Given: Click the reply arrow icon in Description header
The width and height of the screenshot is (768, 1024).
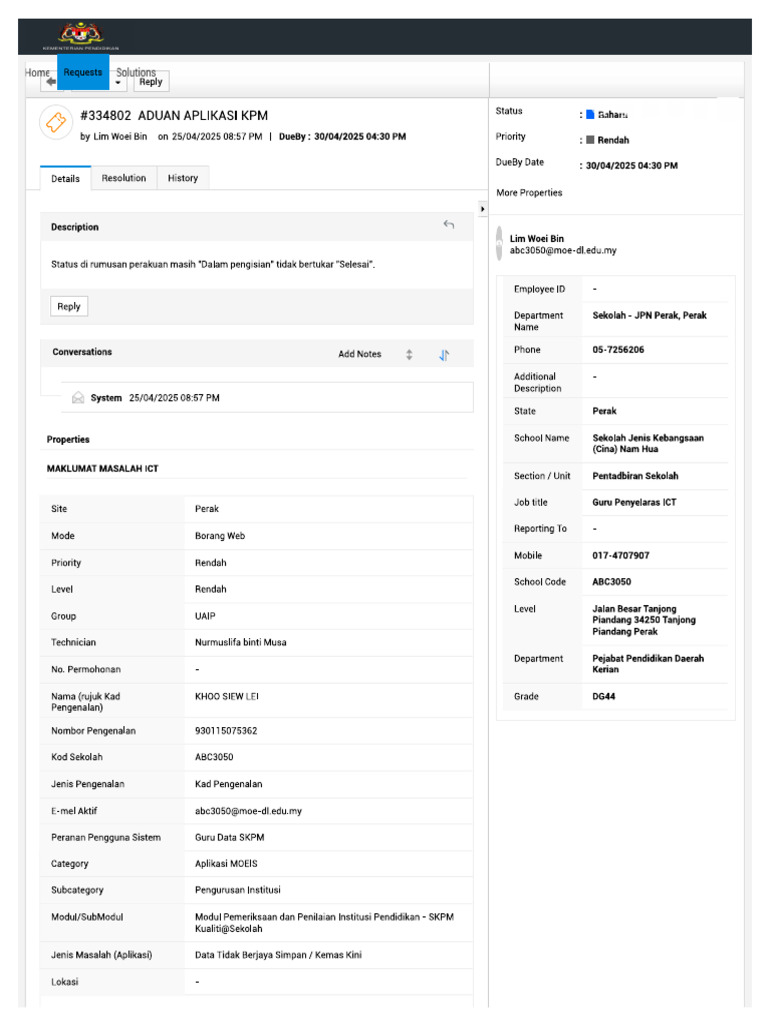Looking at the screenshot, I should [x=448, y=225].
